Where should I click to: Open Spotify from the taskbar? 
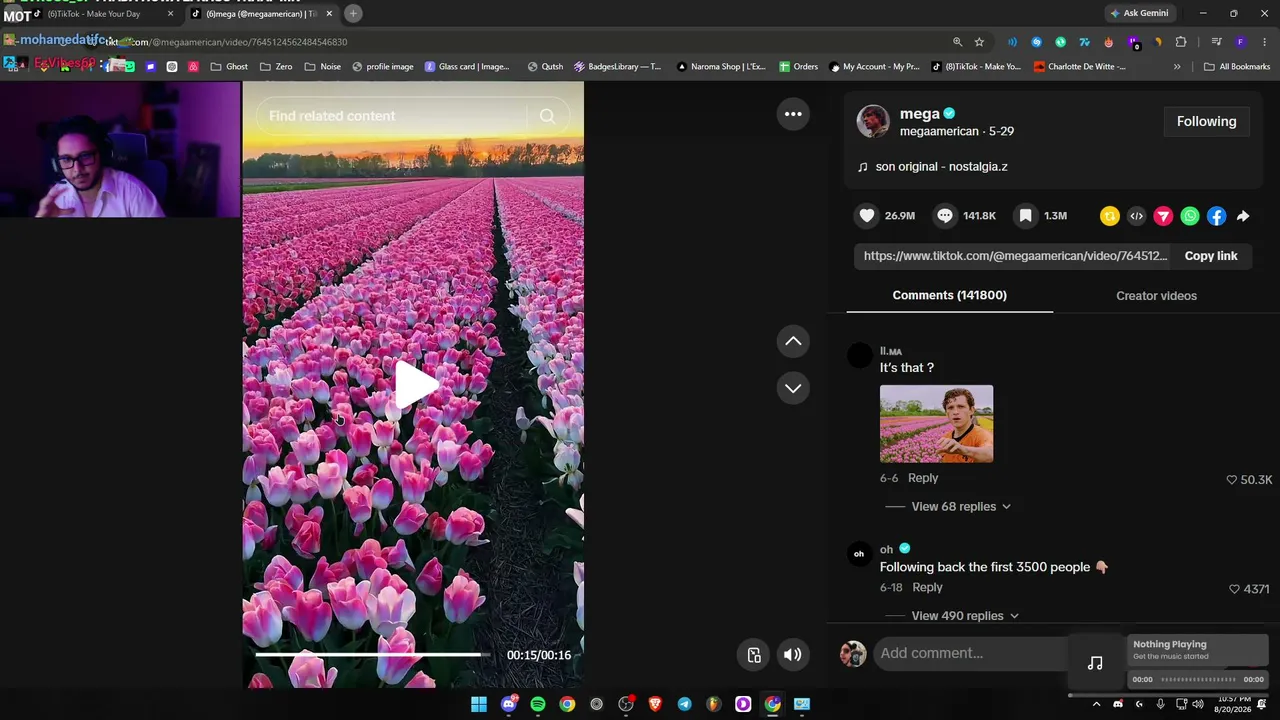[x=538, y=704]
